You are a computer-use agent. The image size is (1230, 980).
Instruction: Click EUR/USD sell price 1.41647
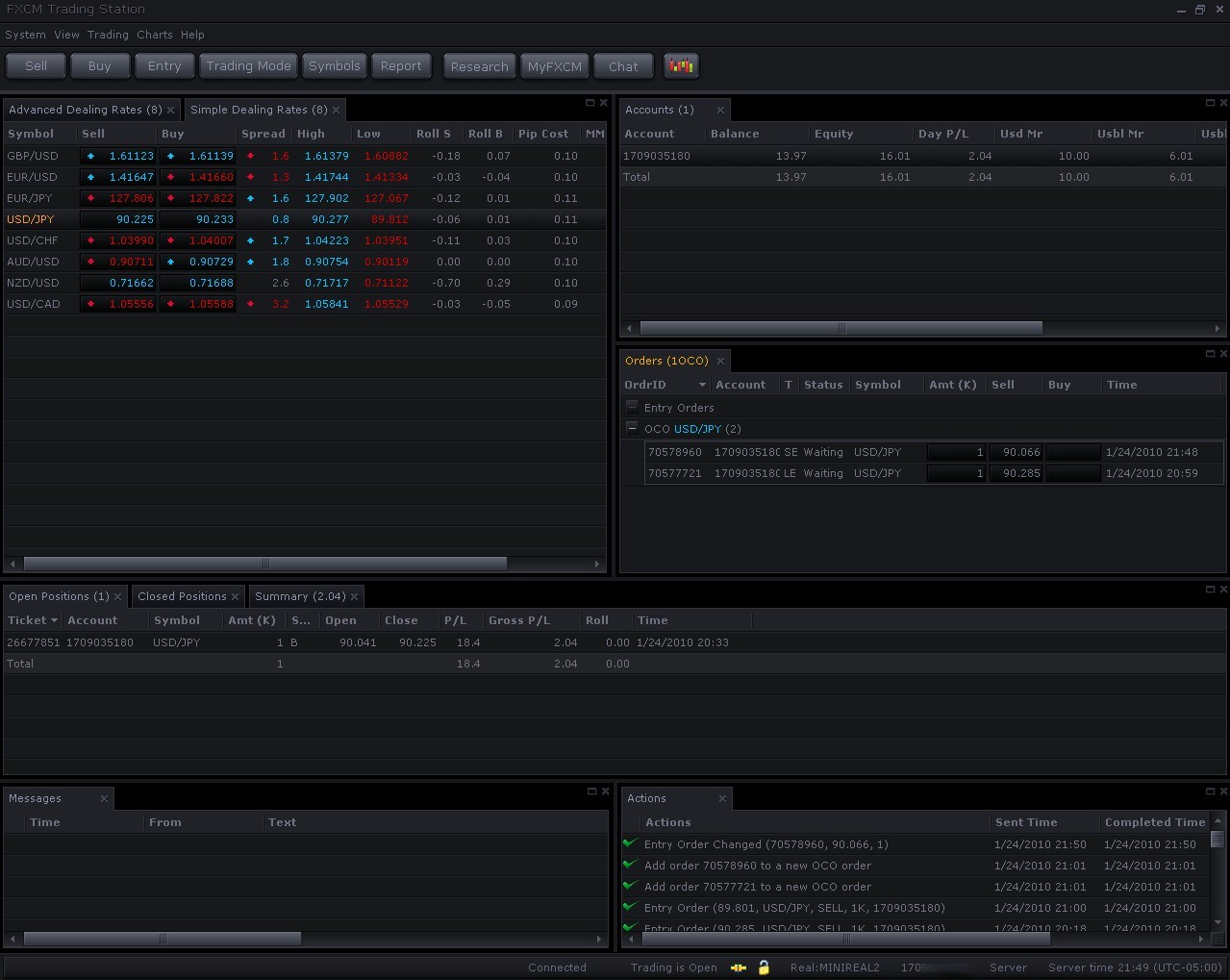(x=118, y=177)
